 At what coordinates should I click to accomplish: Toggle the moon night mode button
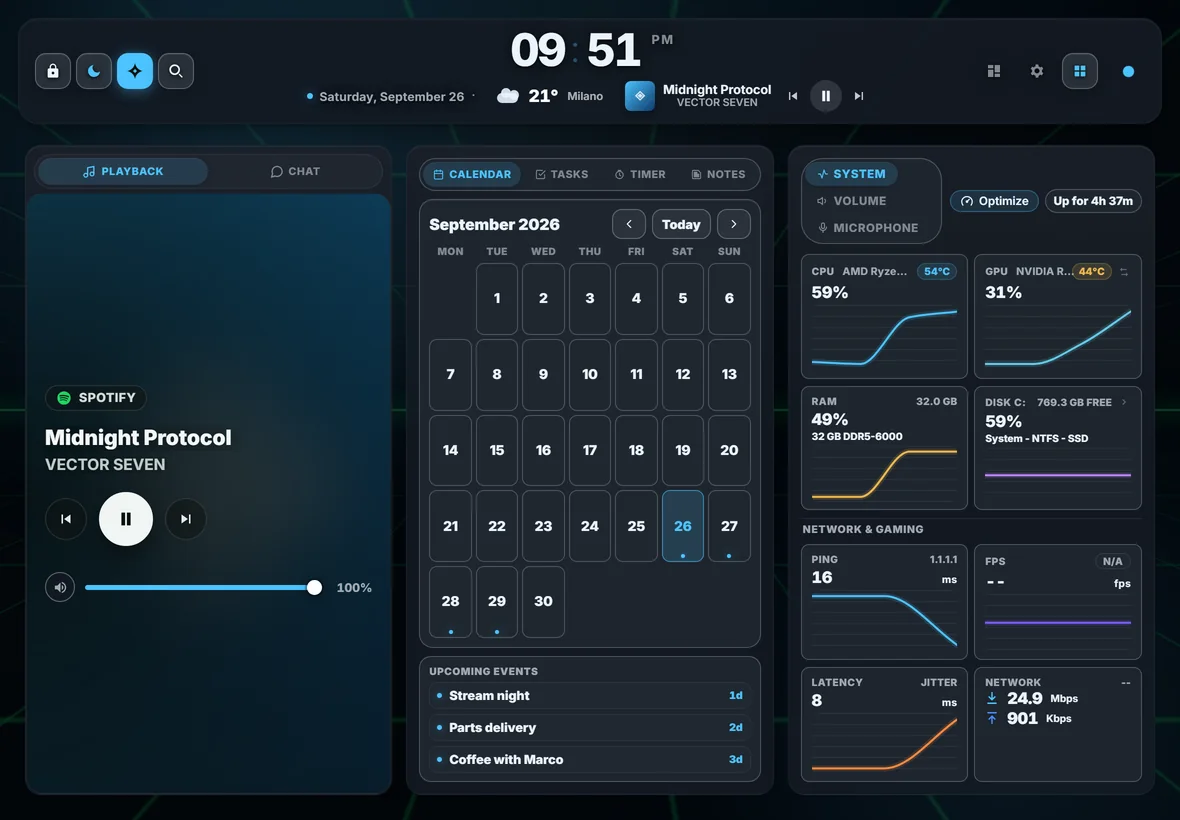[x=94, y=71]
